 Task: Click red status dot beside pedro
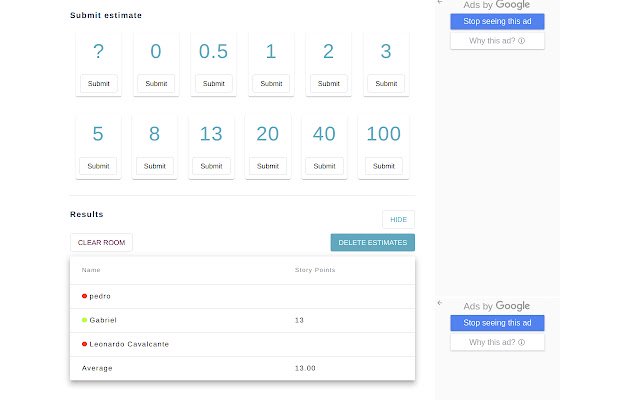click(84, 296)
